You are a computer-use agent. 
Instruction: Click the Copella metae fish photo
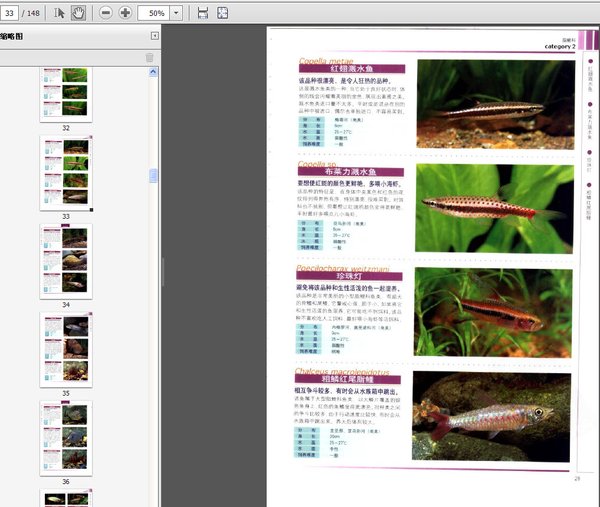coord(496,104)
